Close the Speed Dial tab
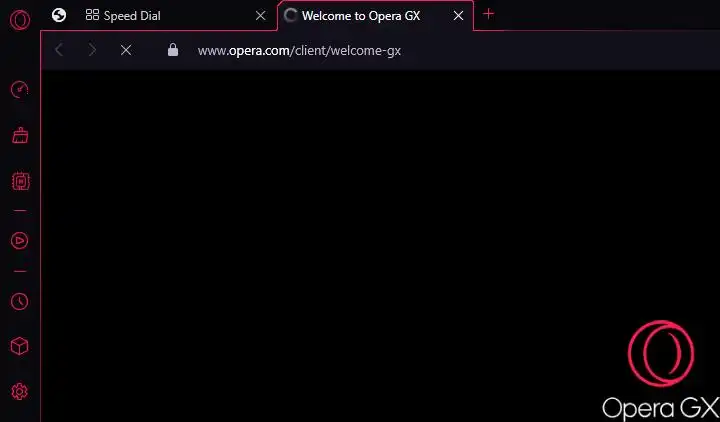This screenshot has height=422, width=720. (260, 16)
